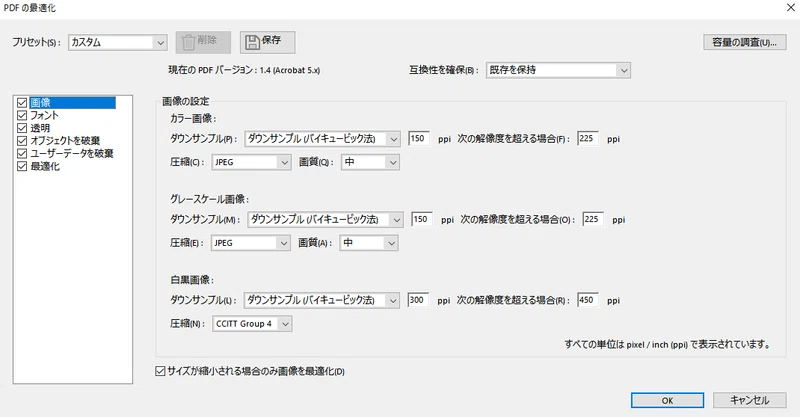Open the 互換性を確保 dropdown
This screenshot has height=417, width=800.
tap(558, 70)
